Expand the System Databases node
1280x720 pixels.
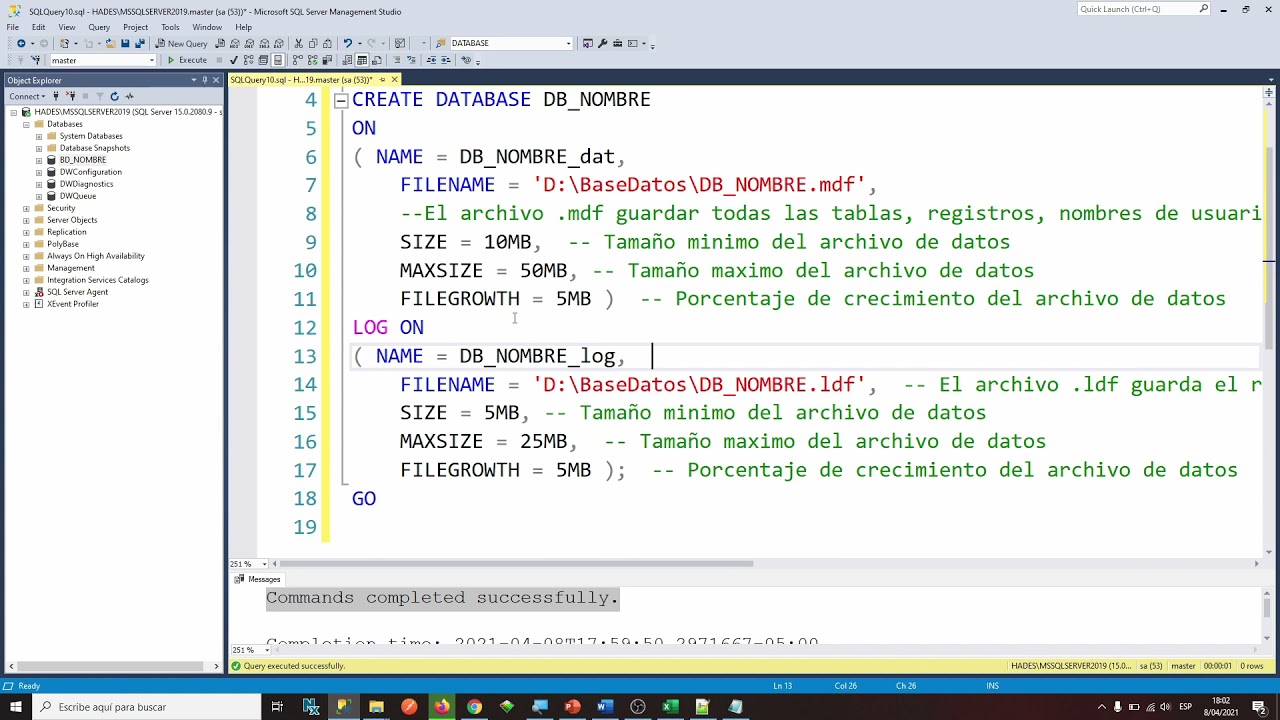(38, 136)
